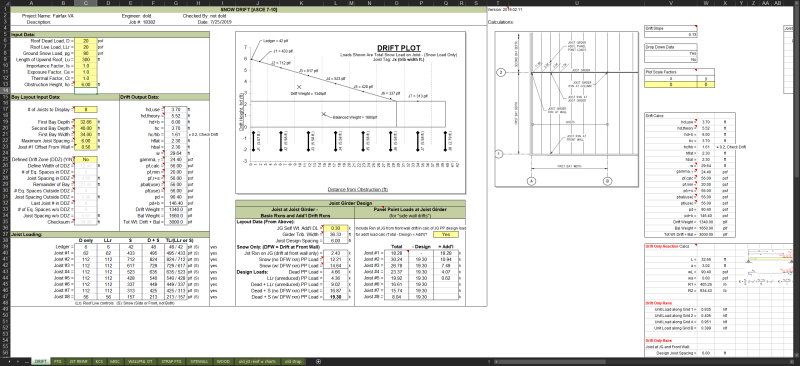Click the 'Bay Layout Input Data:' header
This screenshot has width=800, height=366.
(64, 96)
